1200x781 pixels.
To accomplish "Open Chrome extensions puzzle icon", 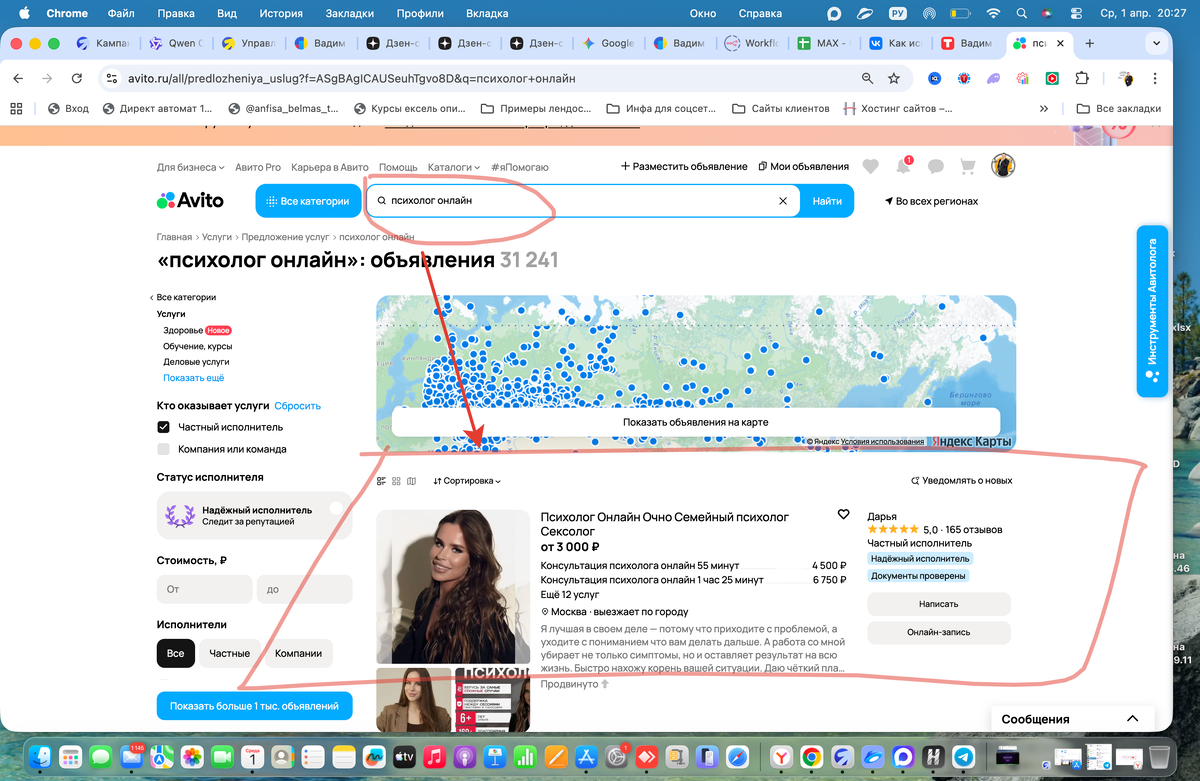I will [x=1081, y=78].
